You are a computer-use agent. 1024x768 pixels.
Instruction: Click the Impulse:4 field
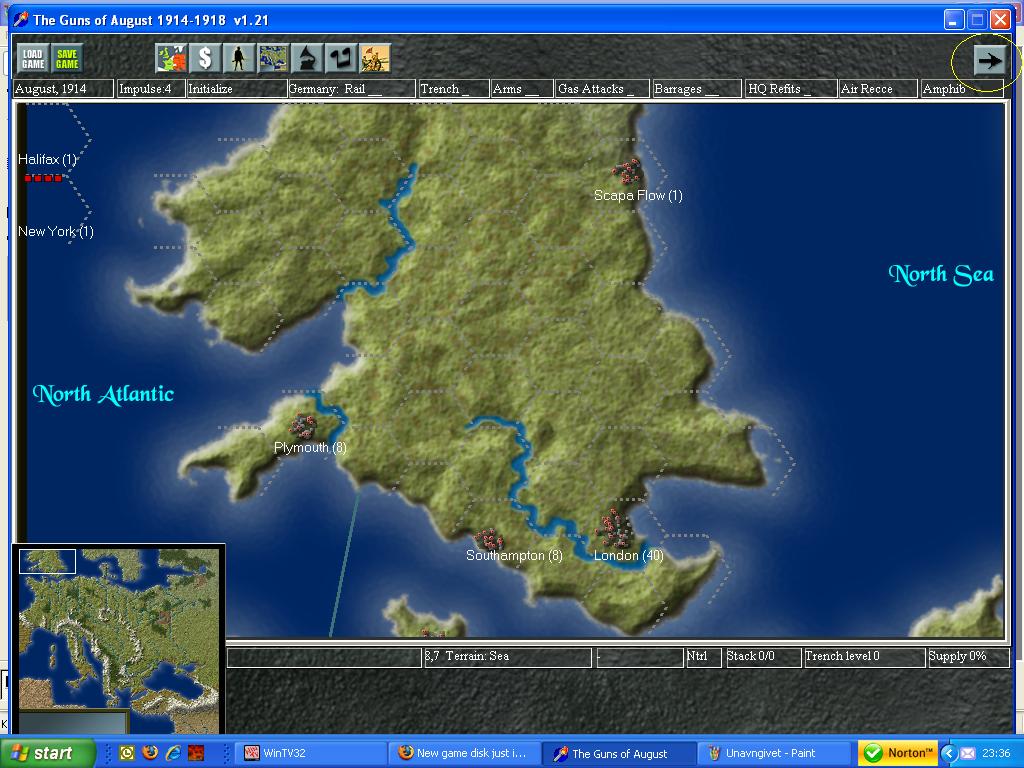(150, 89)
